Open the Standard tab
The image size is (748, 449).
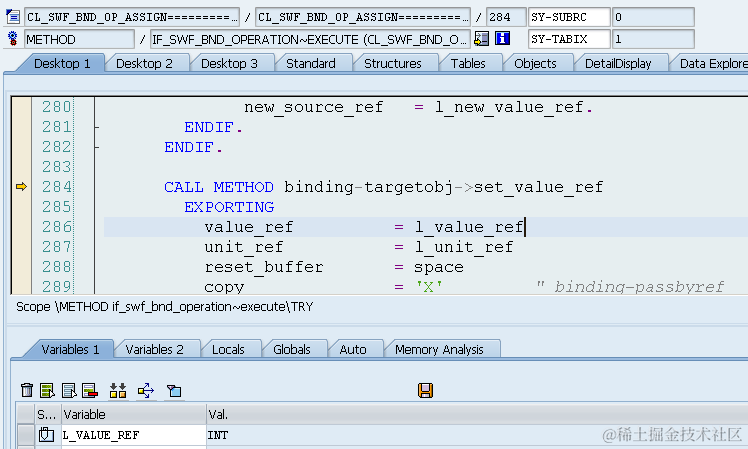point(311,63)
